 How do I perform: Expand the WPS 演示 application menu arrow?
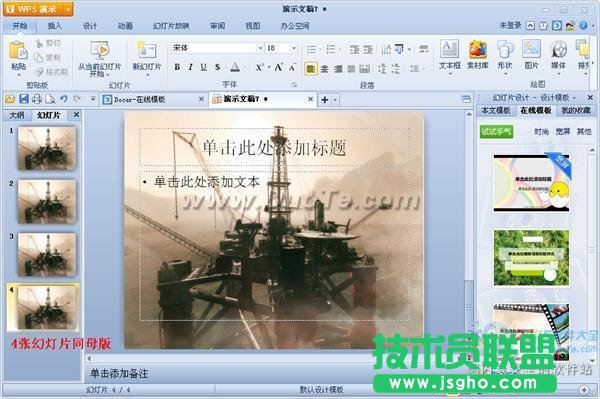(68, 9)
